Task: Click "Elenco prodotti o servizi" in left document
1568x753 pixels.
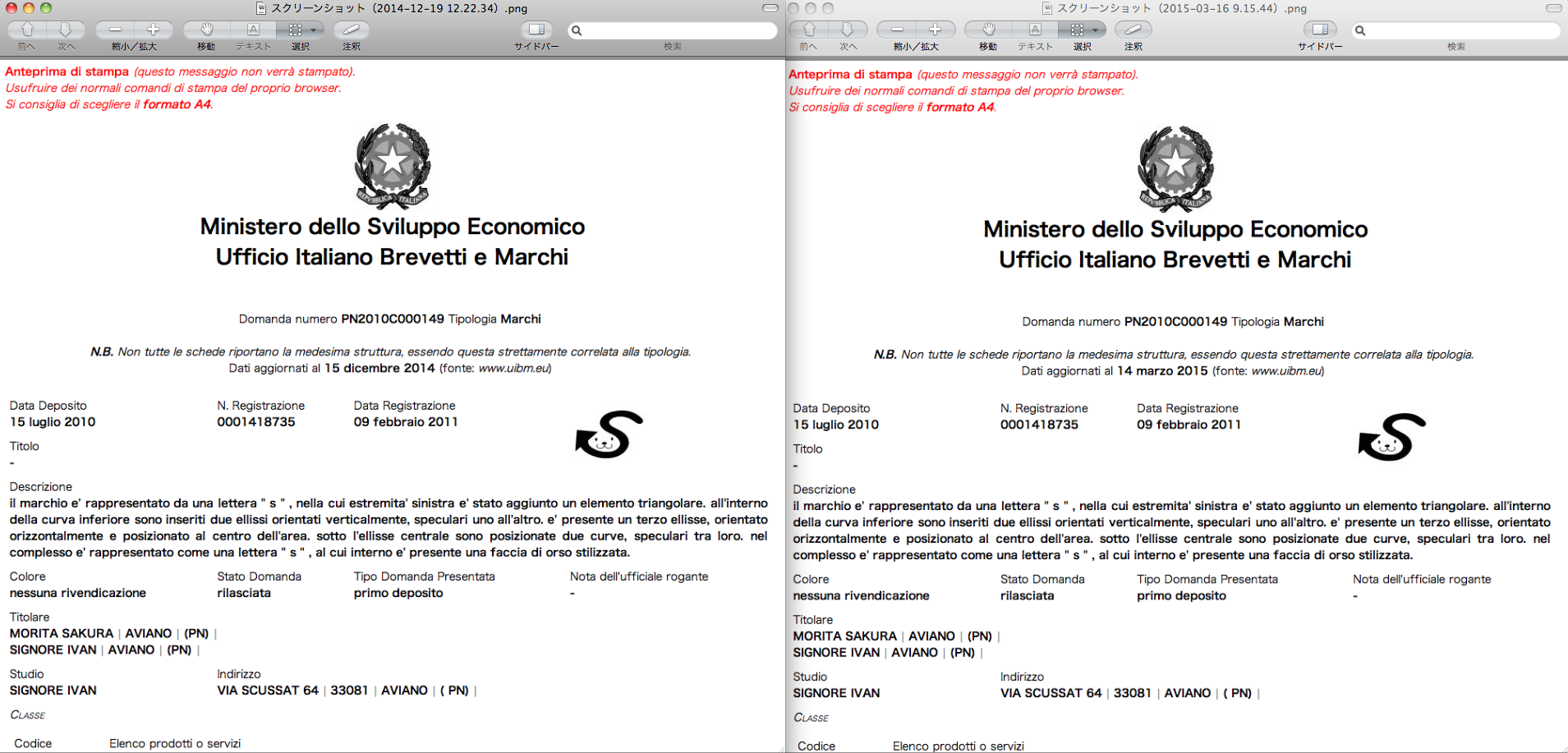Action: [x=175, y=744]
